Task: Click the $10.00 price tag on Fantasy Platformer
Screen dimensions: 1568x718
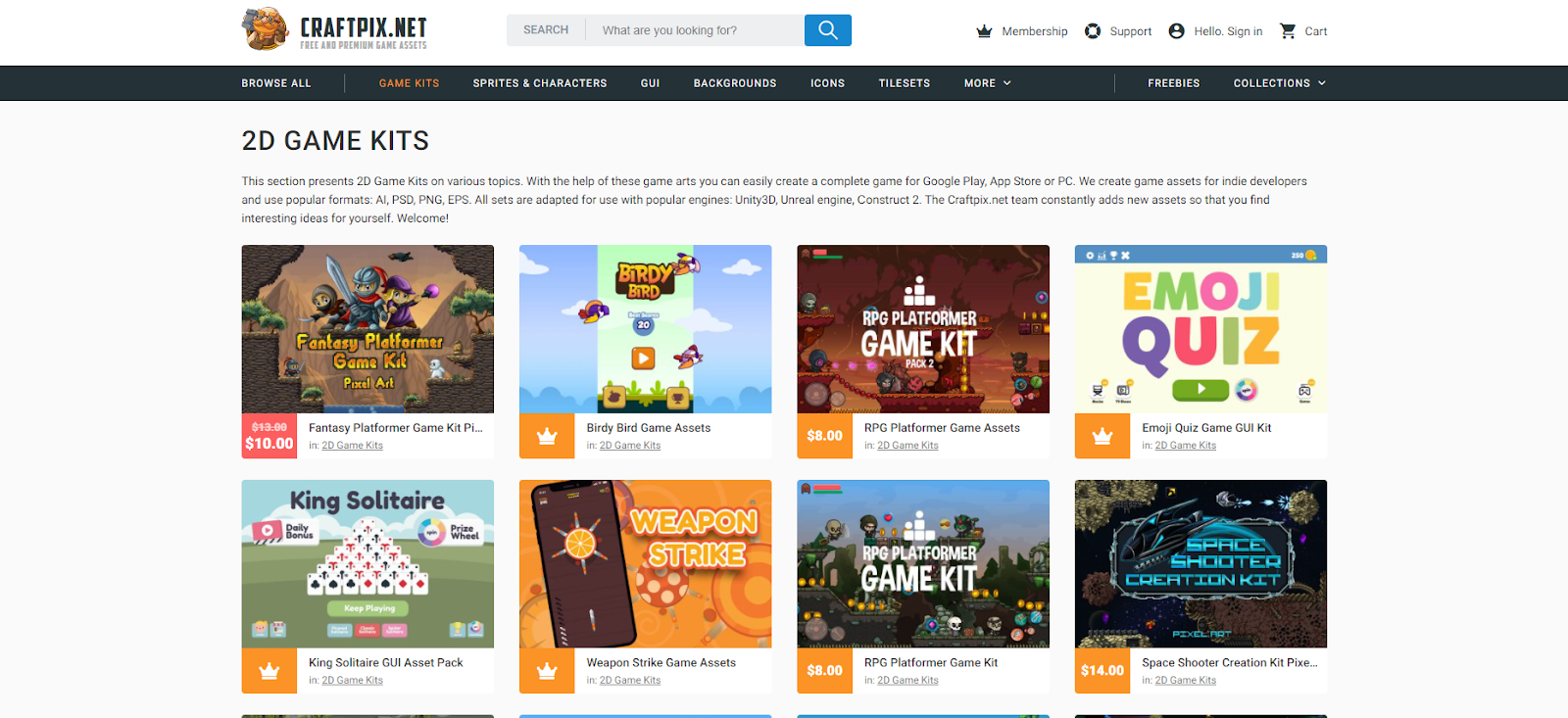Action: [269, 444]
